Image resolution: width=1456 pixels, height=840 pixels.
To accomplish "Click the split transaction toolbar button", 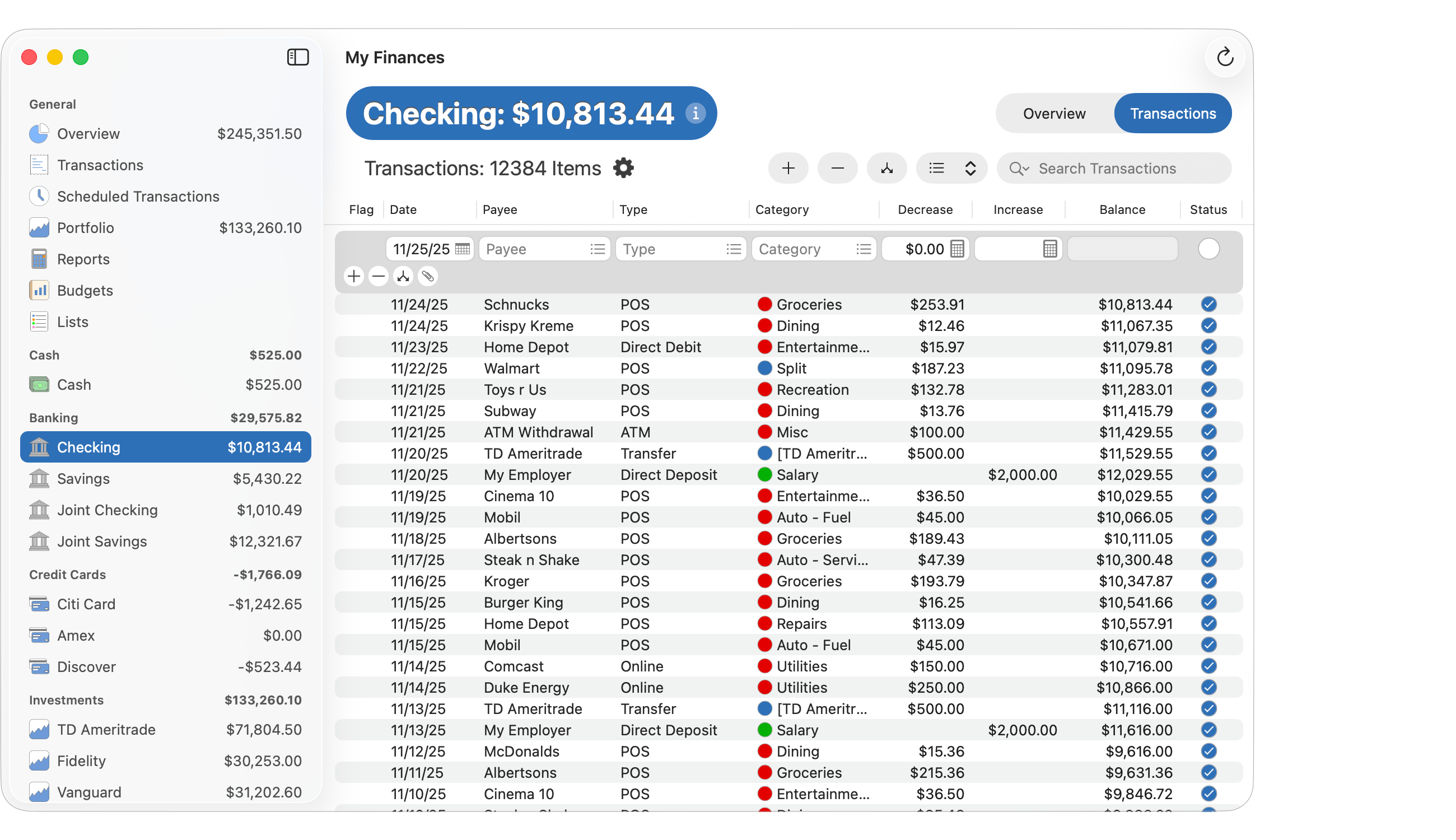I will click(886, 169).
